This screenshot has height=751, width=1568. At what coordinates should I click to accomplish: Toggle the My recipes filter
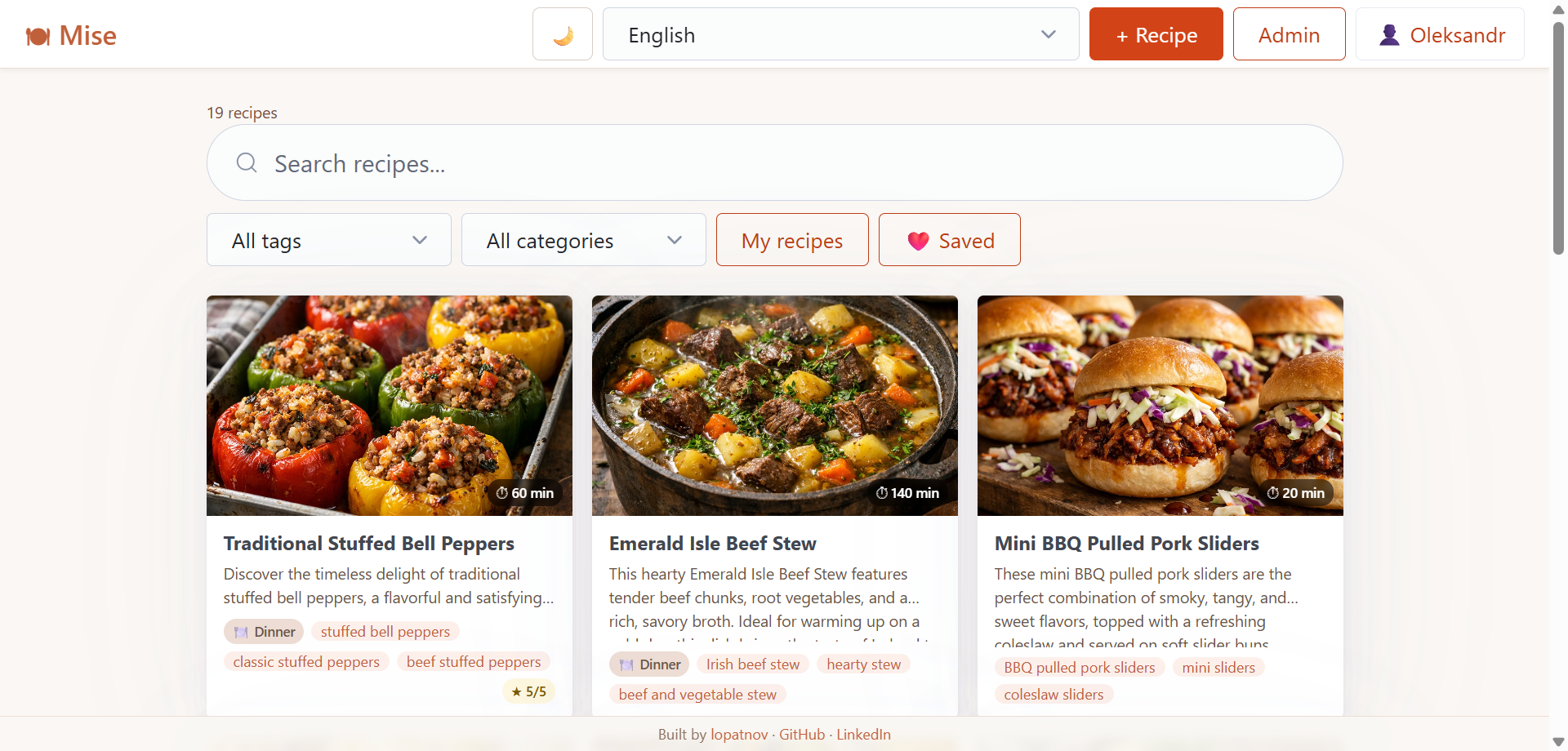[791, 240]
